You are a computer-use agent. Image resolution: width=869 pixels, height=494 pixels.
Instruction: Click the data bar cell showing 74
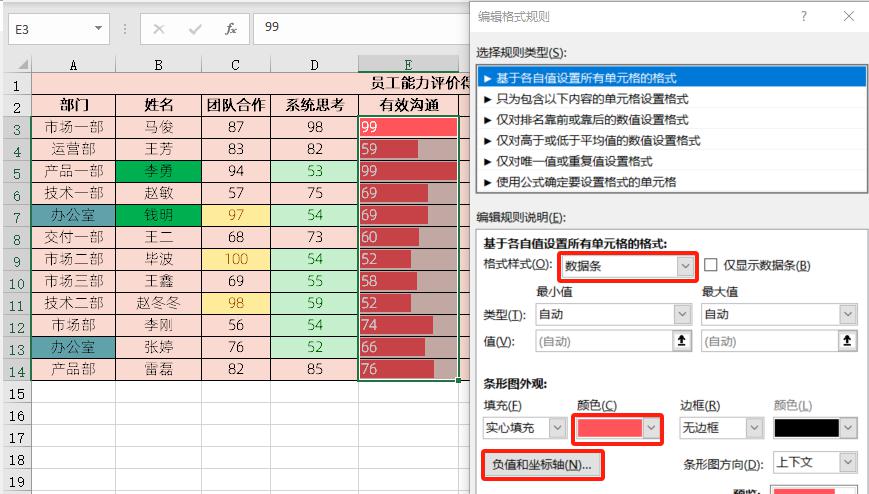(x=409, y=325)
